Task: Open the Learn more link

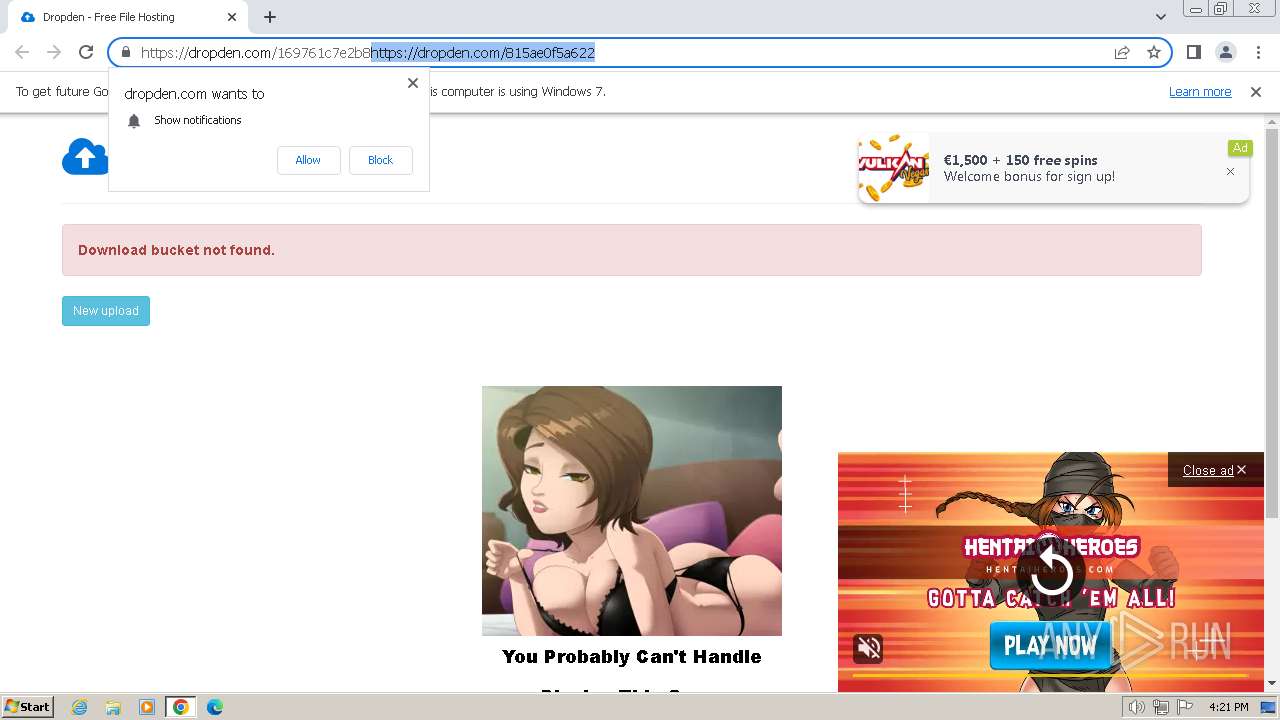Action: click(x=1200, y=92)
